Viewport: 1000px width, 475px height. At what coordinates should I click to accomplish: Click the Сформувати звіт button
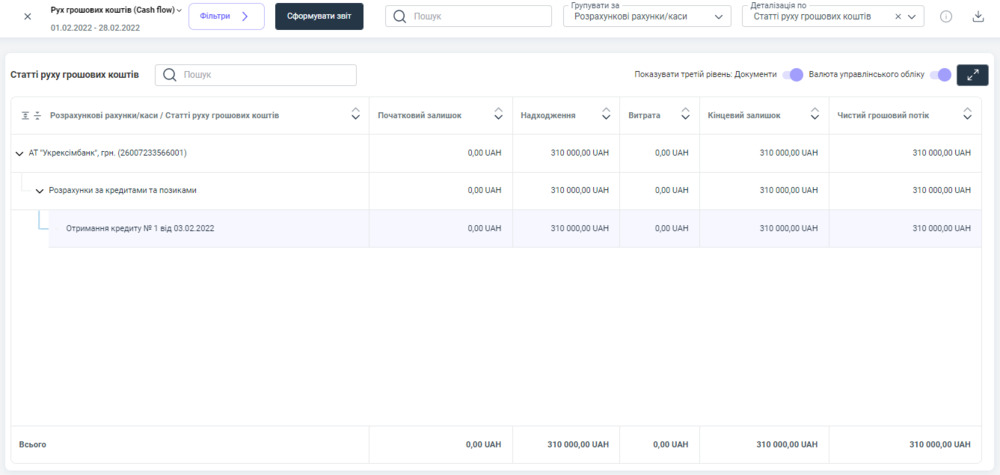319,16
